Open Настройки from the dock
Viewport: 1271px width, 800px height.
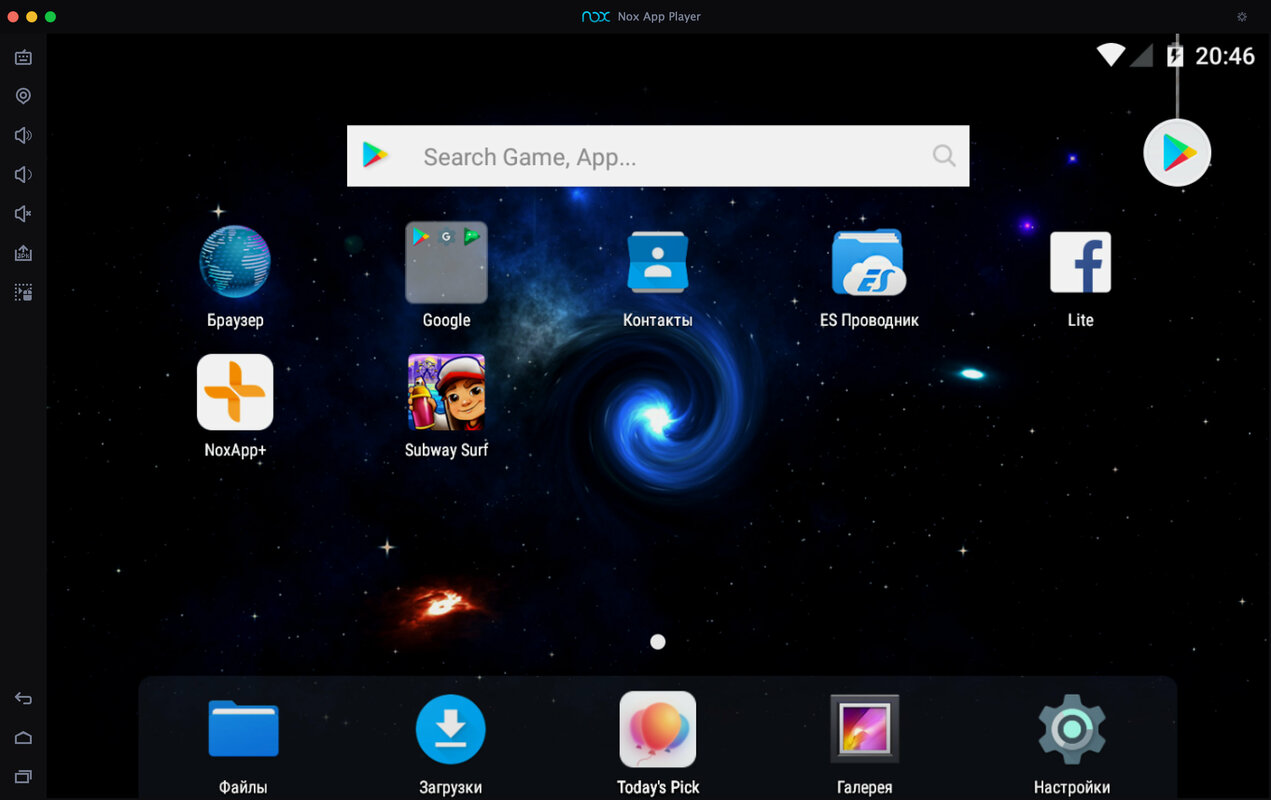(1072, 730)
